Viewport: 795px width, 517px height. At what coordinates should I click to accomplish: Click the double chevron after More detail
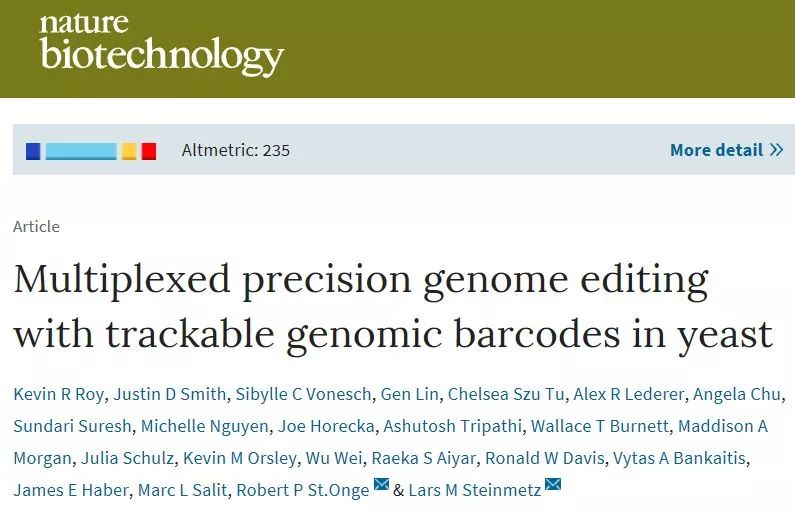pos(776,150)
